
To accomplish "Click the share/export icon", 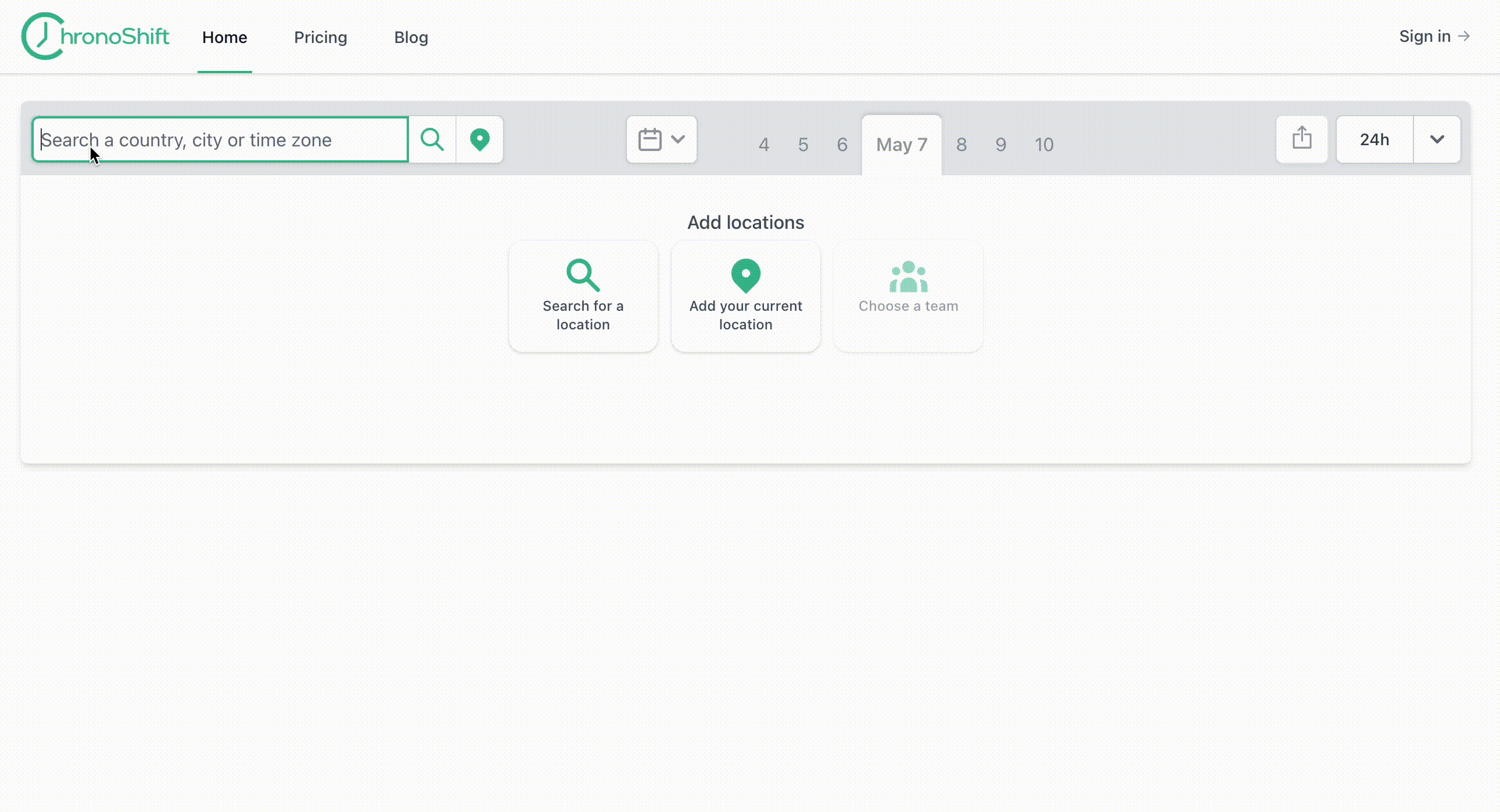I will [x=1301, y=140].
